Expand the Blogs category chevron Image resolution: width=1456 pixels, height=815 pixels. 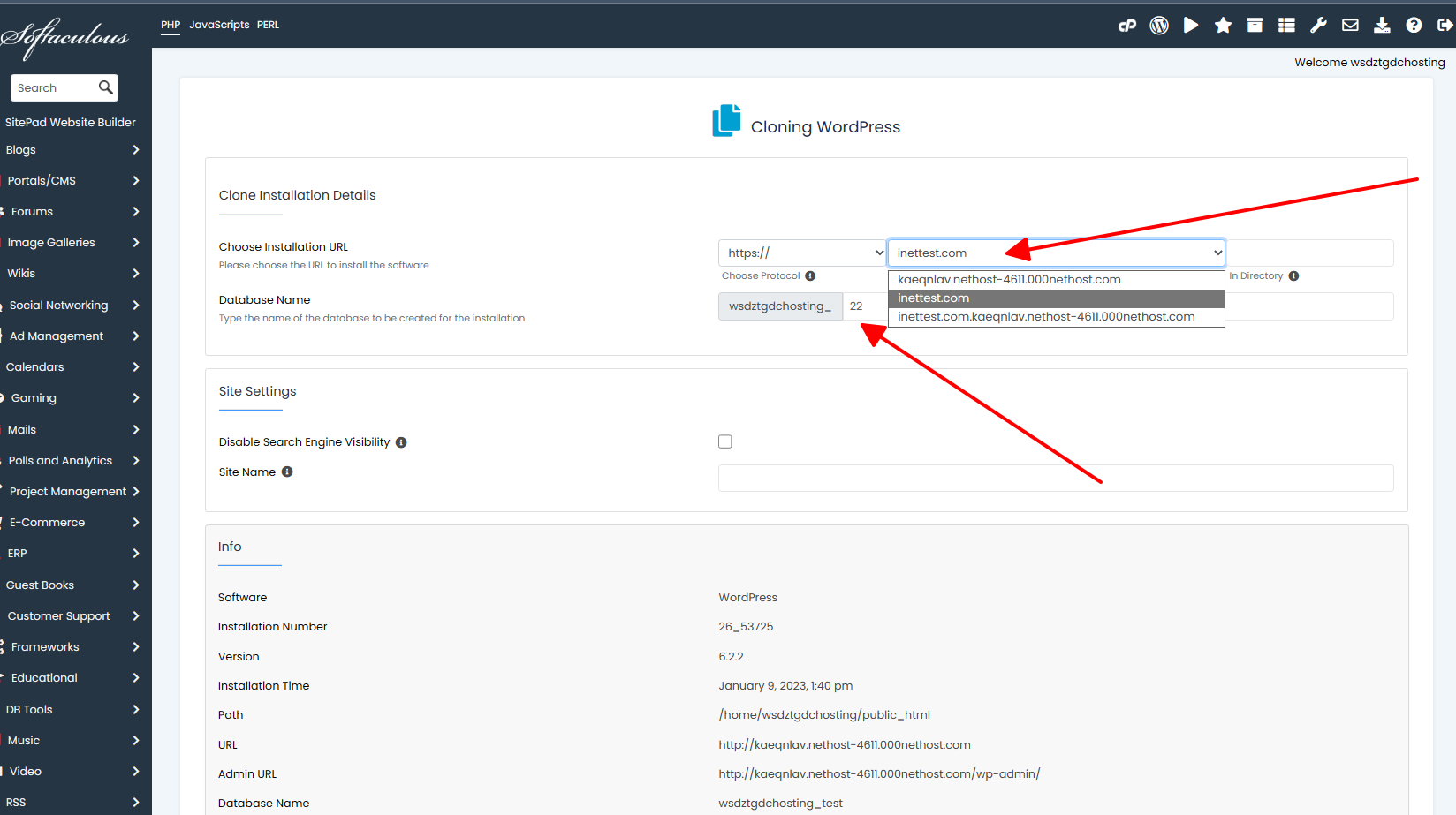click(136, 150)
